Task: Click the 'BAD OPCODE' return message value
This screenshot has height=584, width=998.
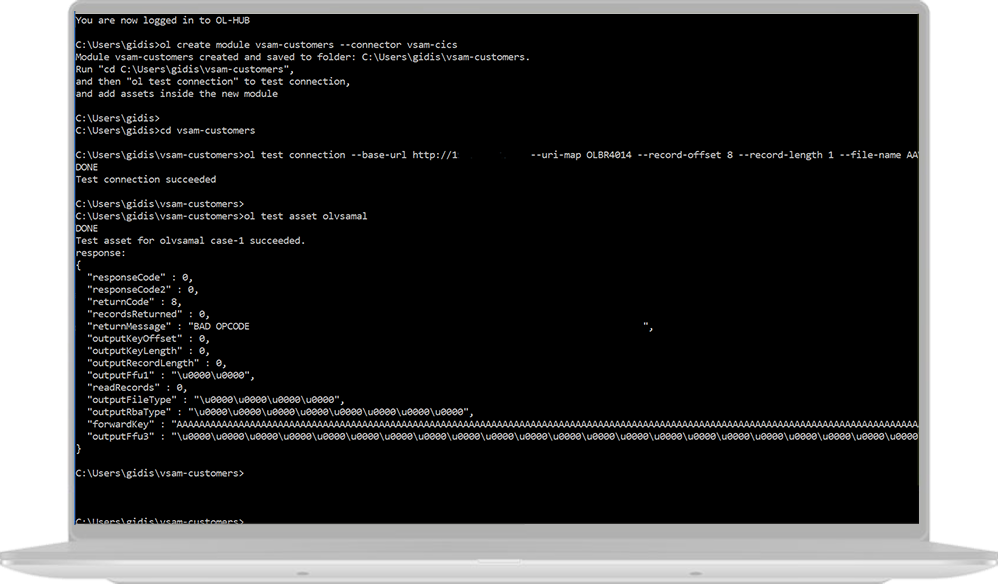Action: click(221, 326)
